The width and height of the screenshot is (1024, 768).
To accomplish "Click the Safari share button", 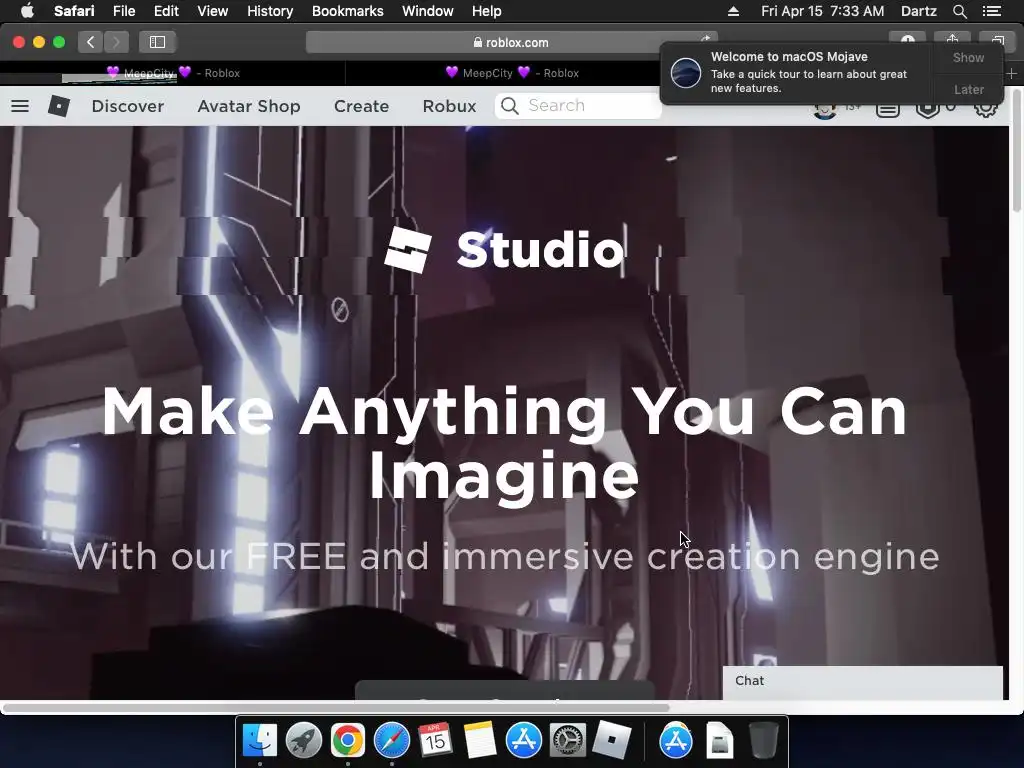I will (952, 41).
